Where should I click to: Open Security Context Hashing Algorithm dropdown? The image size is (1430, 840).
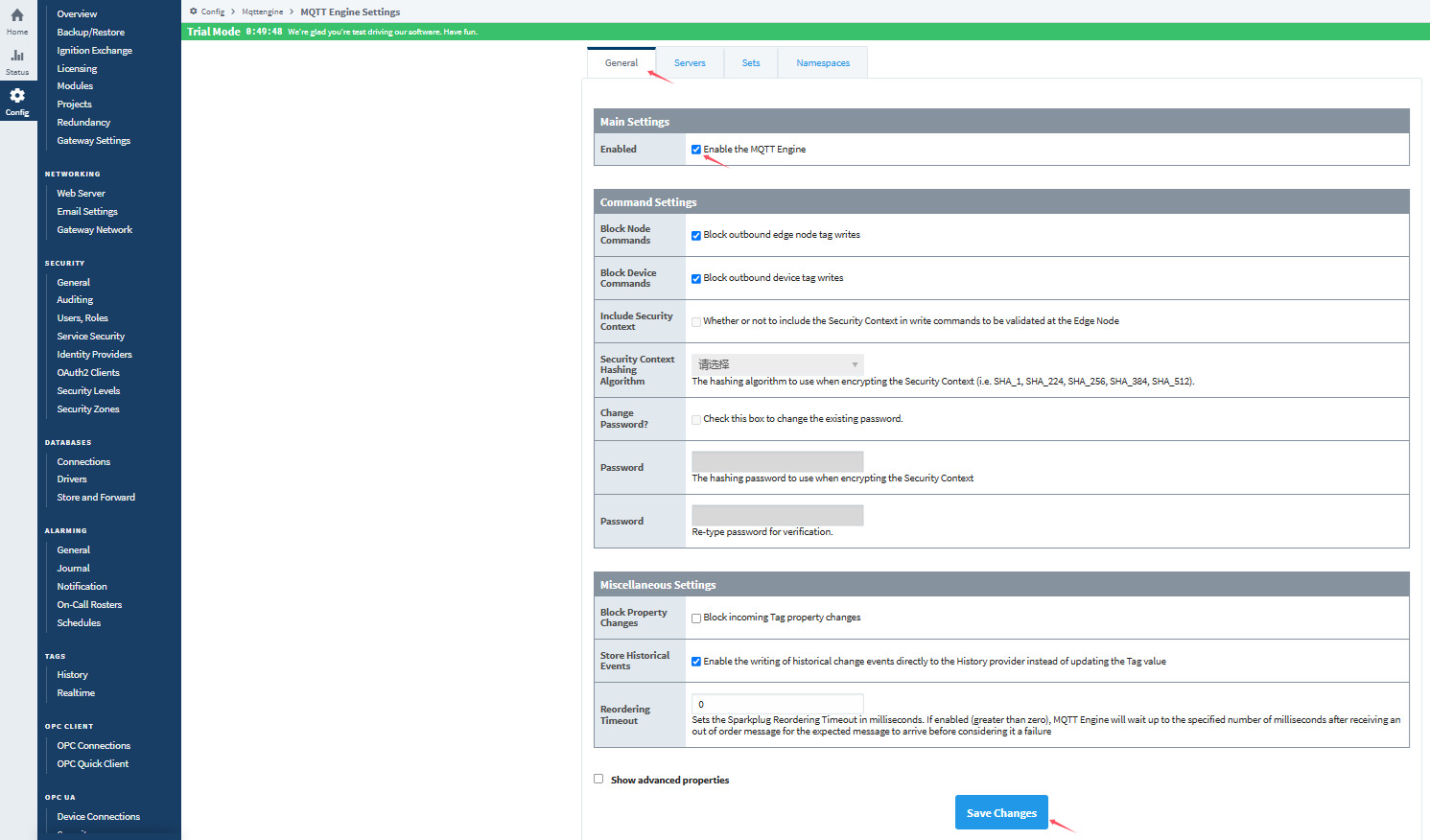point(778,364)
